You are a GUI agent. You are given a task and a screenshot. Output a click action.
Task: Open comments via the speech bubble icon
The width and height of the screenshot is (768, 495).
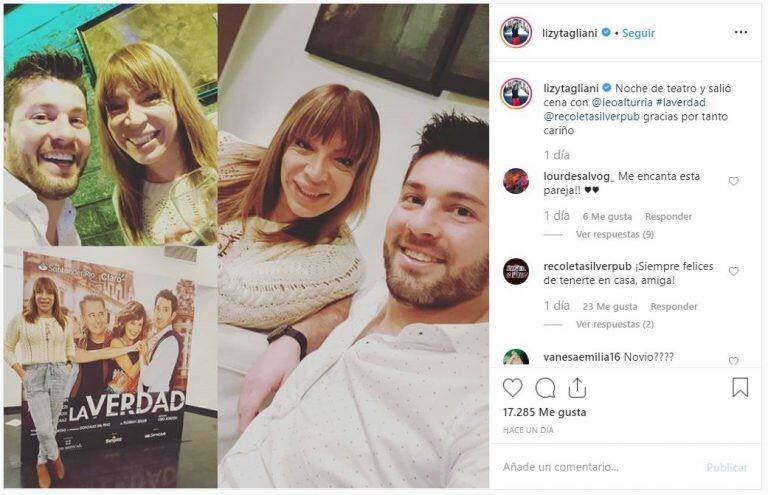[x=545, y=388]
